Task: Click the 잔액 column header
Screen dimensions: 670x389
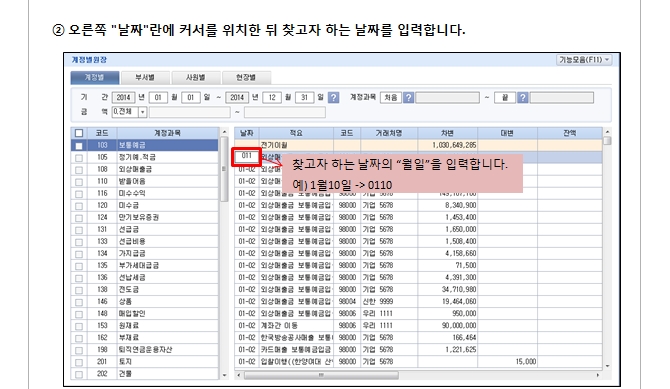Action: click(x=570, y=133)
